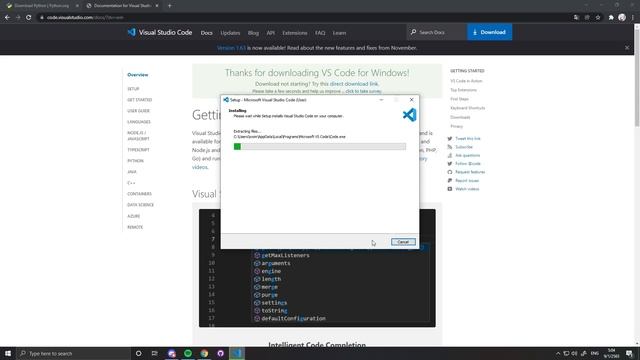This screenshot has width=640, height=360.
Task: Select Overview in the docs sidebar
Action: (138, 75)
